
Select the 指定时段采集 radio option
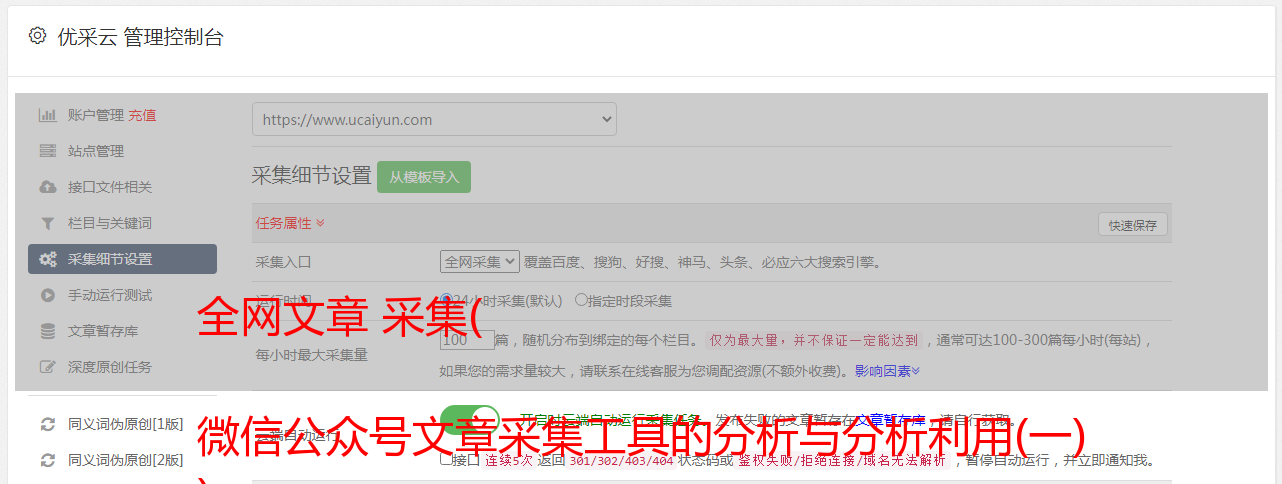tap(582, 300)
